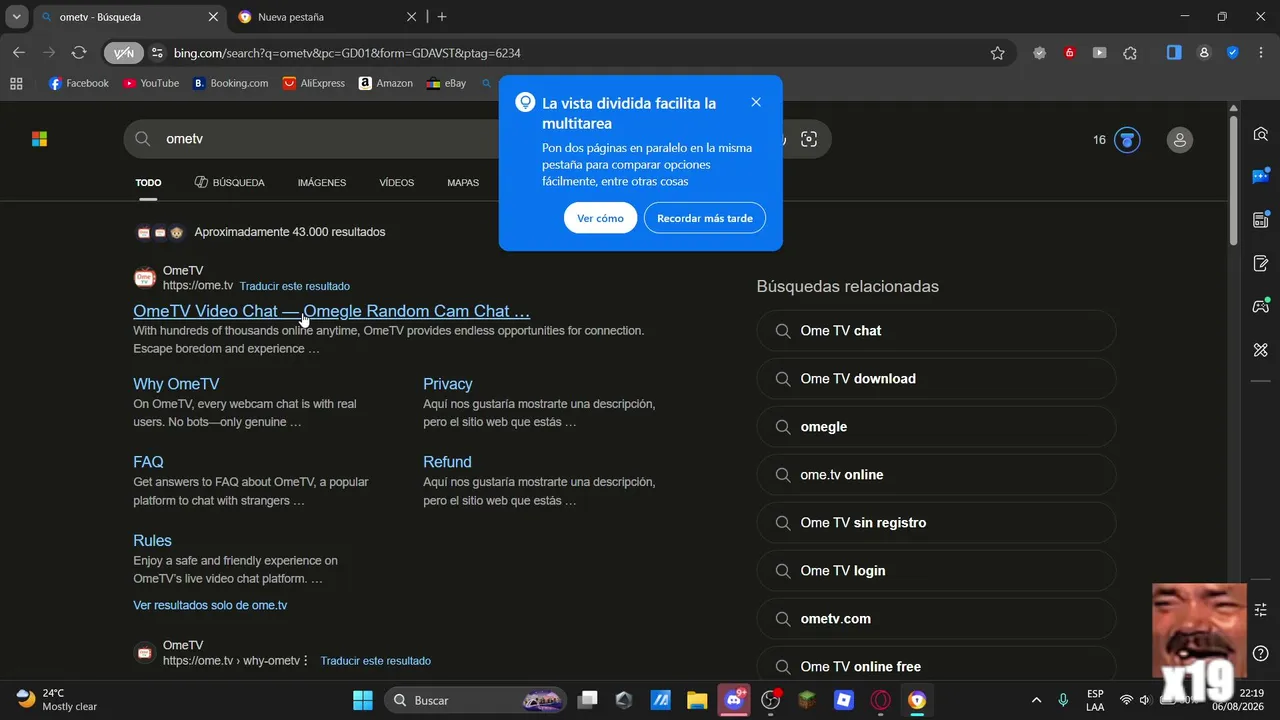The image size is (1280, 720).
Task: Open the sidebar games controller icon
Action: point(1260,306)
